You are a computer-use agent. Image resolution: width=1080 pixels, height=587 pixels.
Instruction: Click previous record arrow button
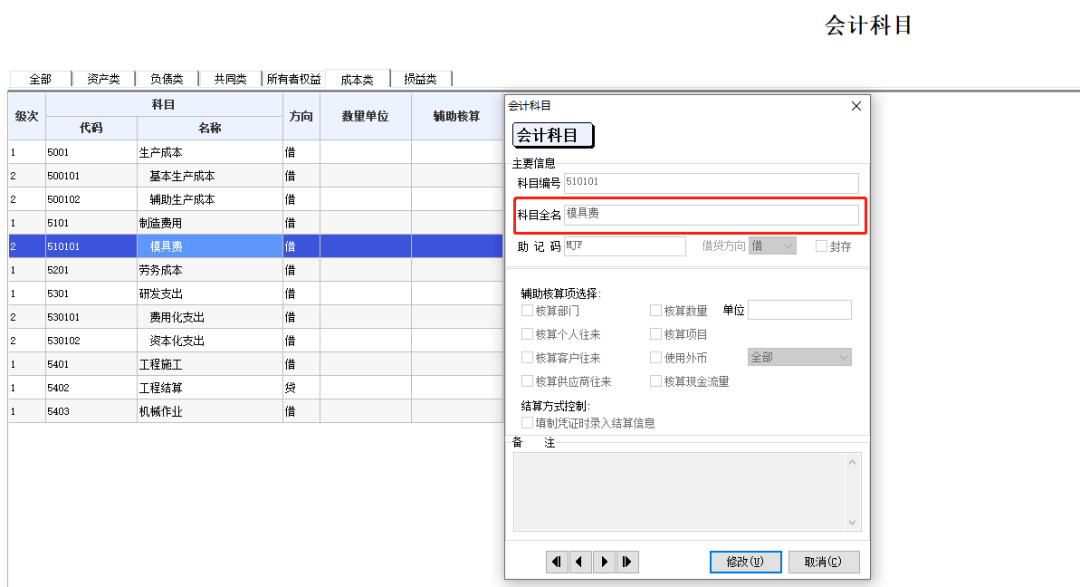click(580, 562)
